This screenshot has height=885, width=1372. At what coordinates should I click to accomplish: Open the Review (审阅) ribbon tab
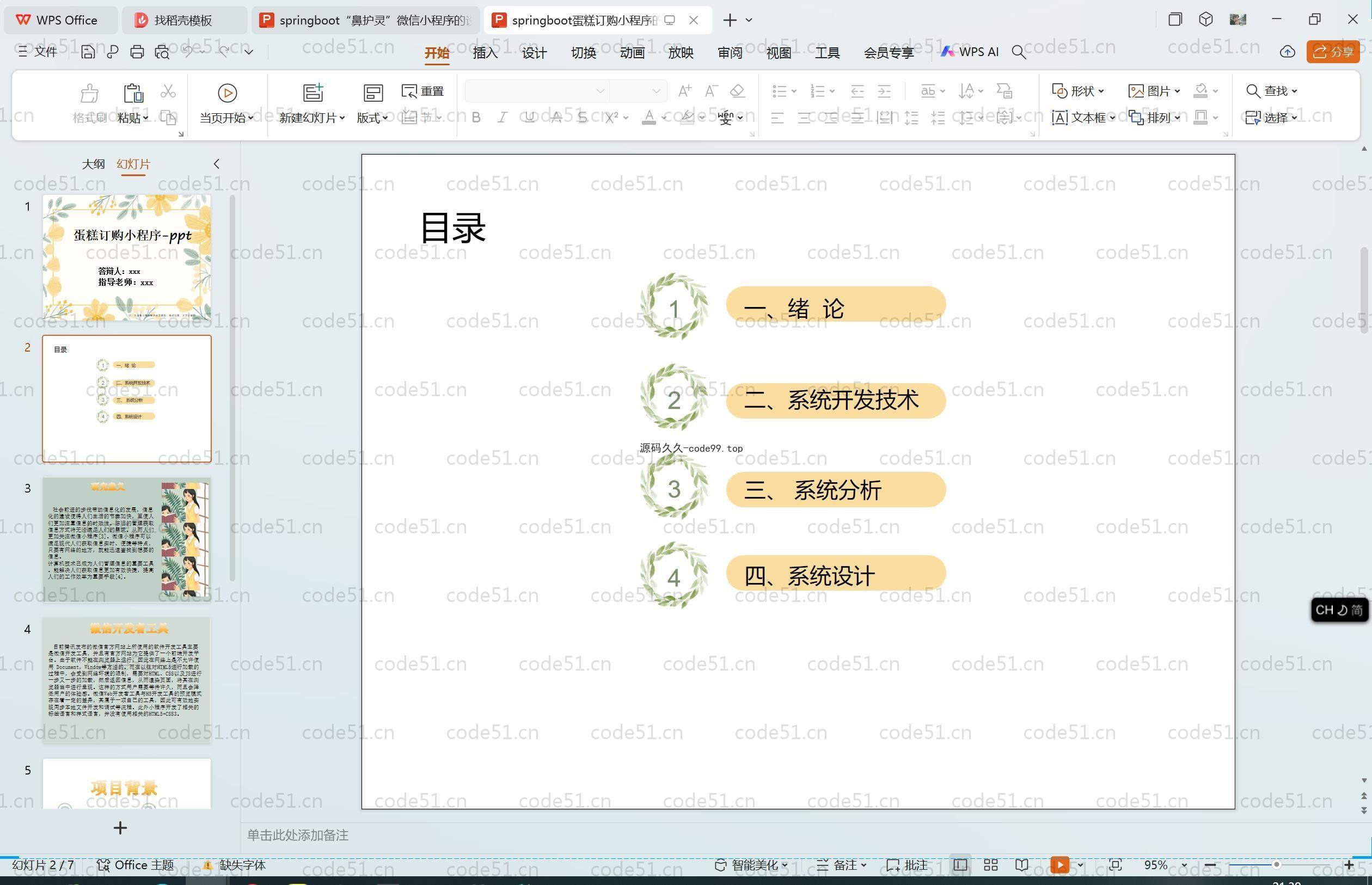coord(730,53)
